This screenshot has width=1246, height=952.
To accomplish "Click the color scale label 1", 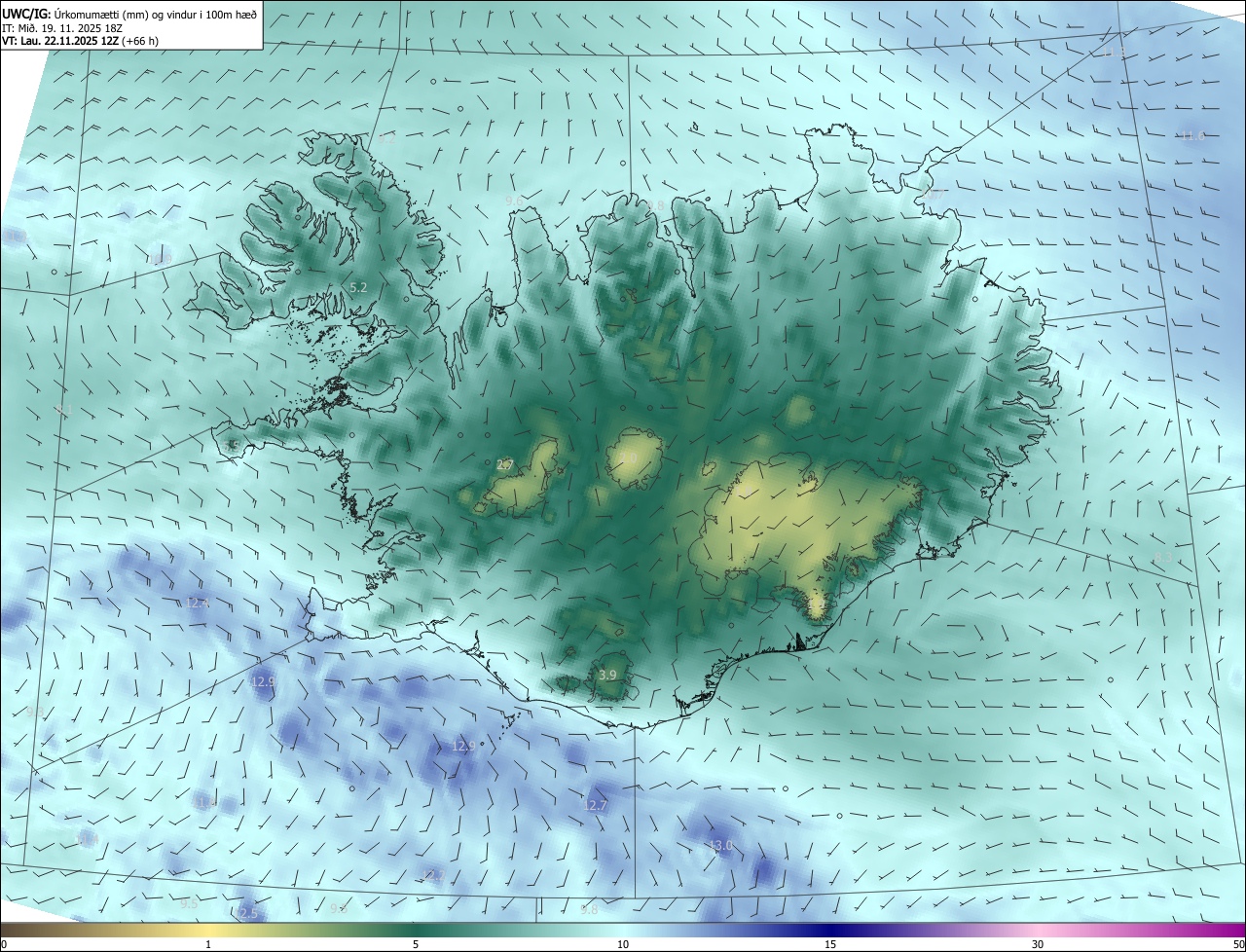I will coord(208,944).
